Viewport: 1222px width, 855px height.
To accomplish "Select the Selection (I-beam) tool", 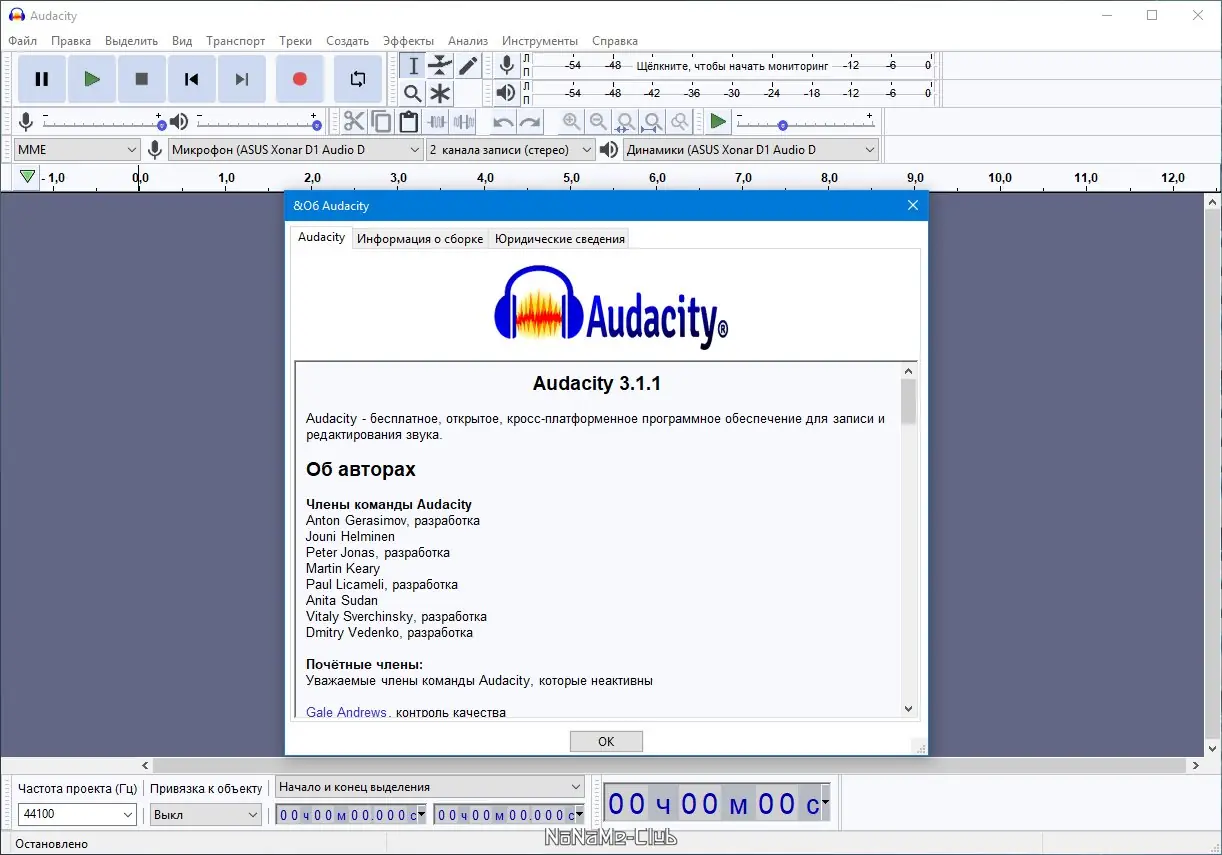I will point(413,66).
